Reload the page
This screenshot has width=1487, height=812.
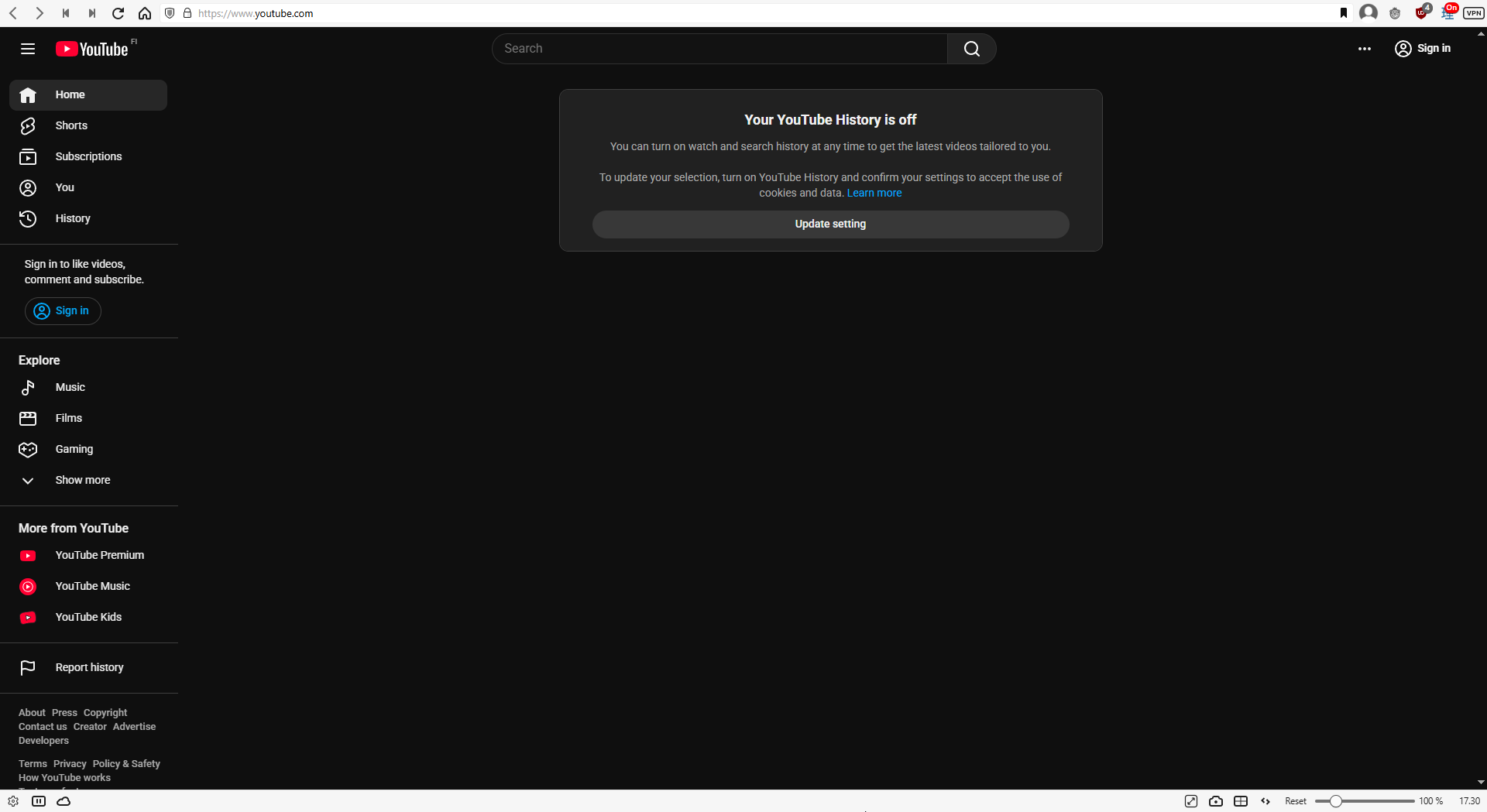pos(118,13)
